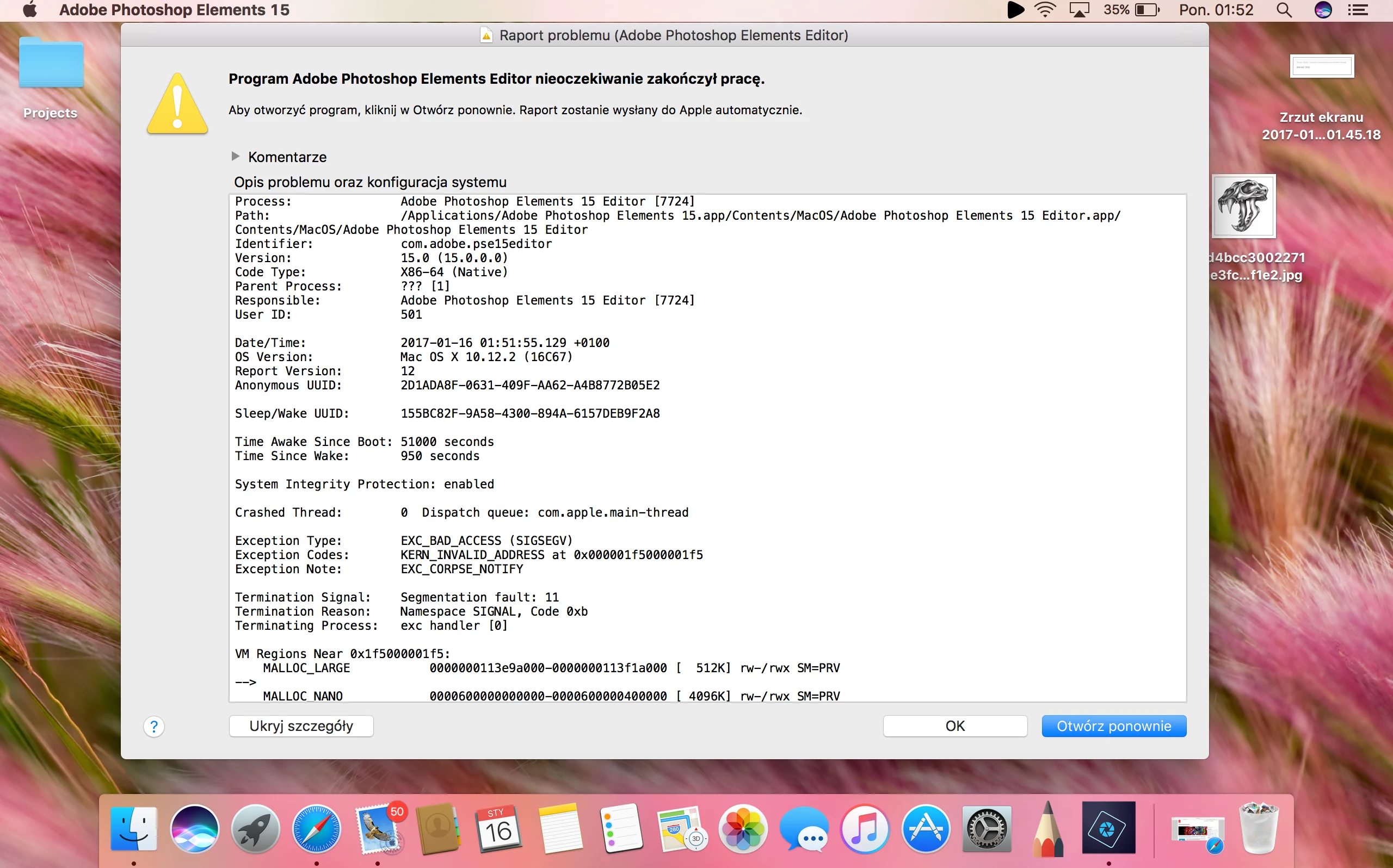Open Notification Center list icon

(x=1358, y=10)
